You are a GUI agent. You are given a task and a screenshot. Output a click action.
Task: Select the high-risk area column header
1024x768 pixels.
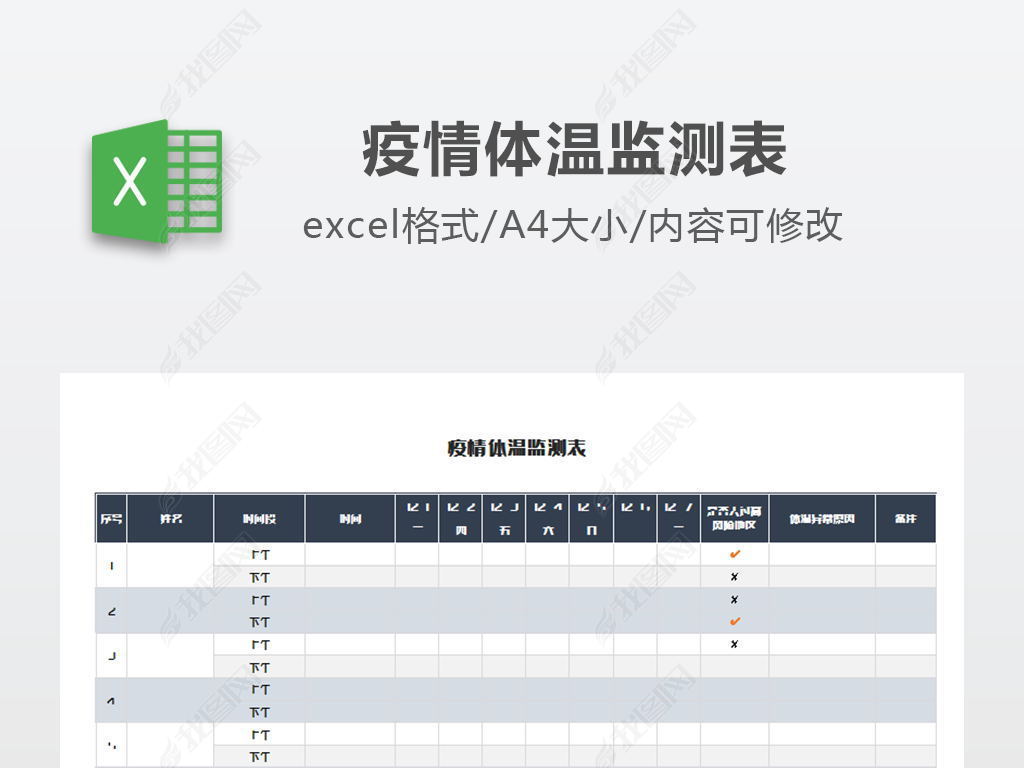click(735, 519)
